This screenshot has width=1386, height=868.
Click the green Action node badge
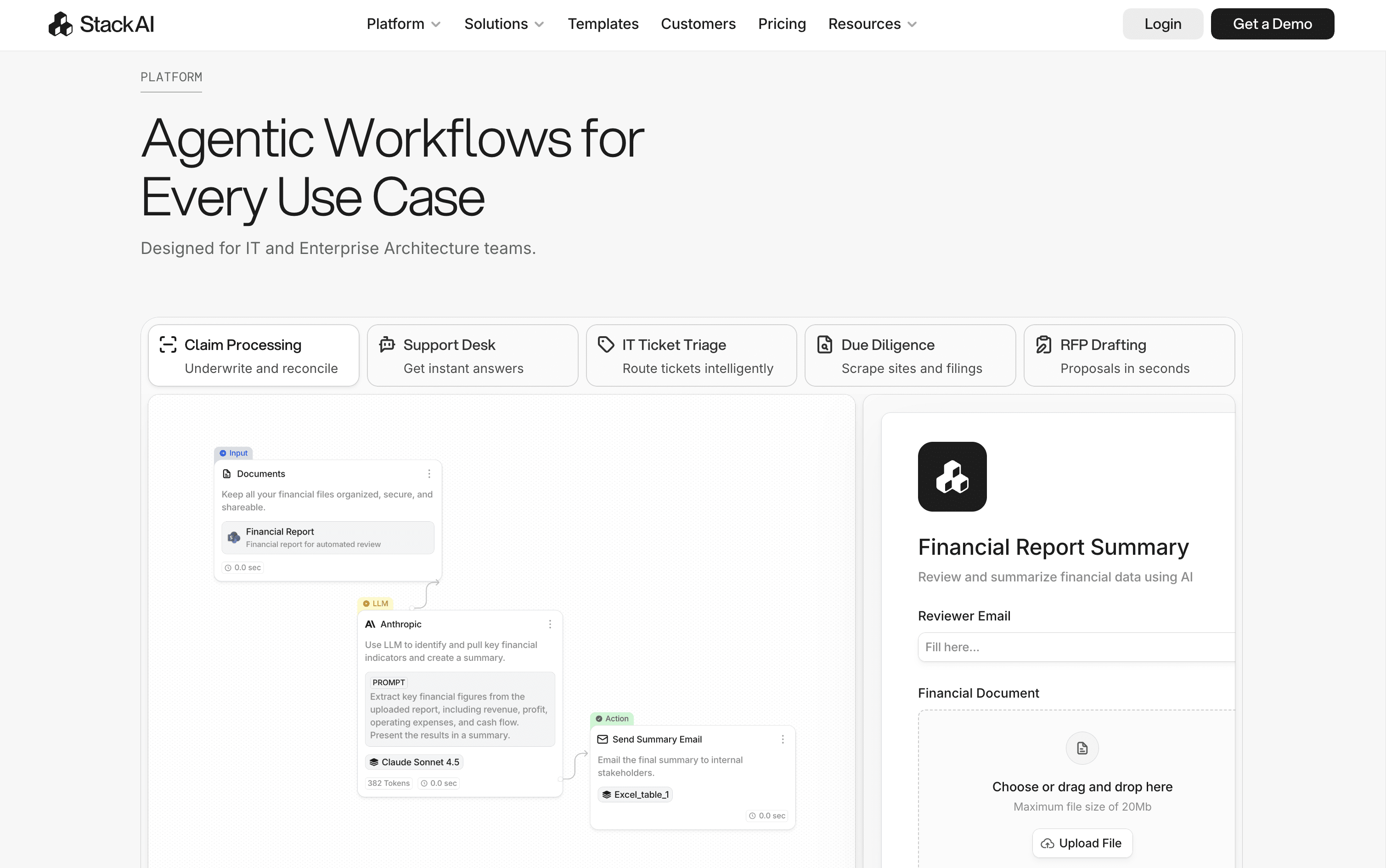tap(612, 719)
